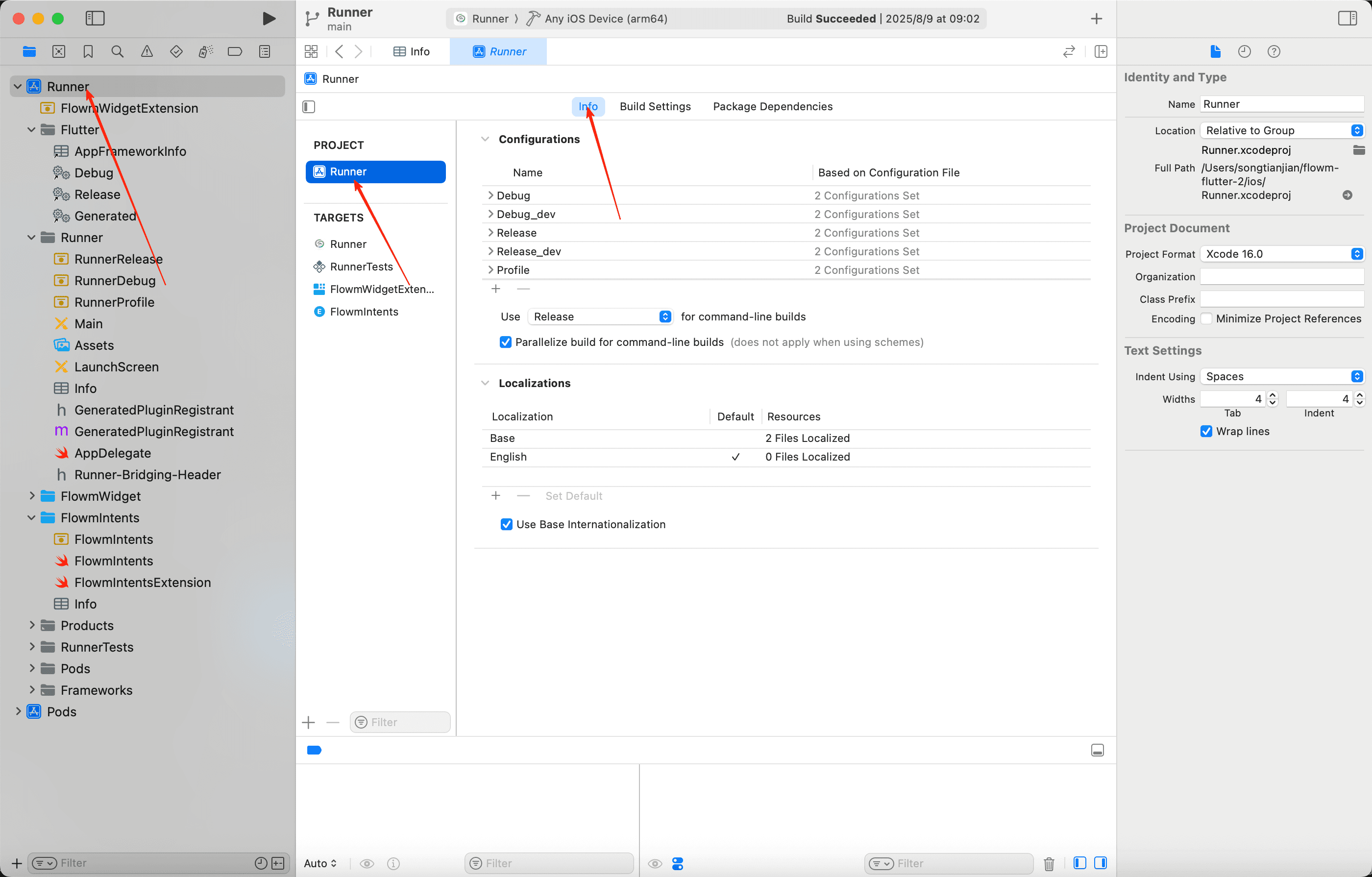Increase Tab width stepper
1372x877 pixels.
(x=1273, y=395)
